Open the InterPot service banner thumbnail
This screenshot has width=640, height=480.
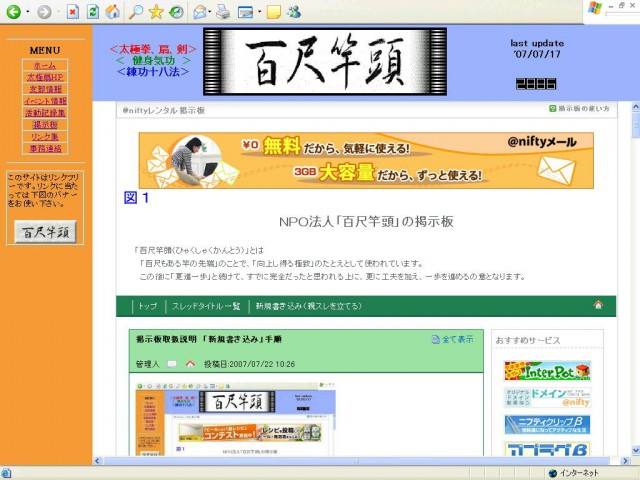546,371
